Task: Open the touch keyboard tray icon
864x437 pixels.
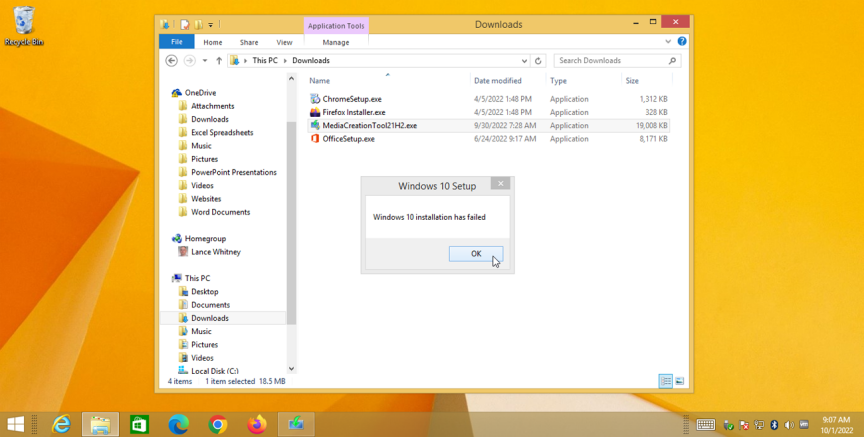Action: (x=706, y=424)
